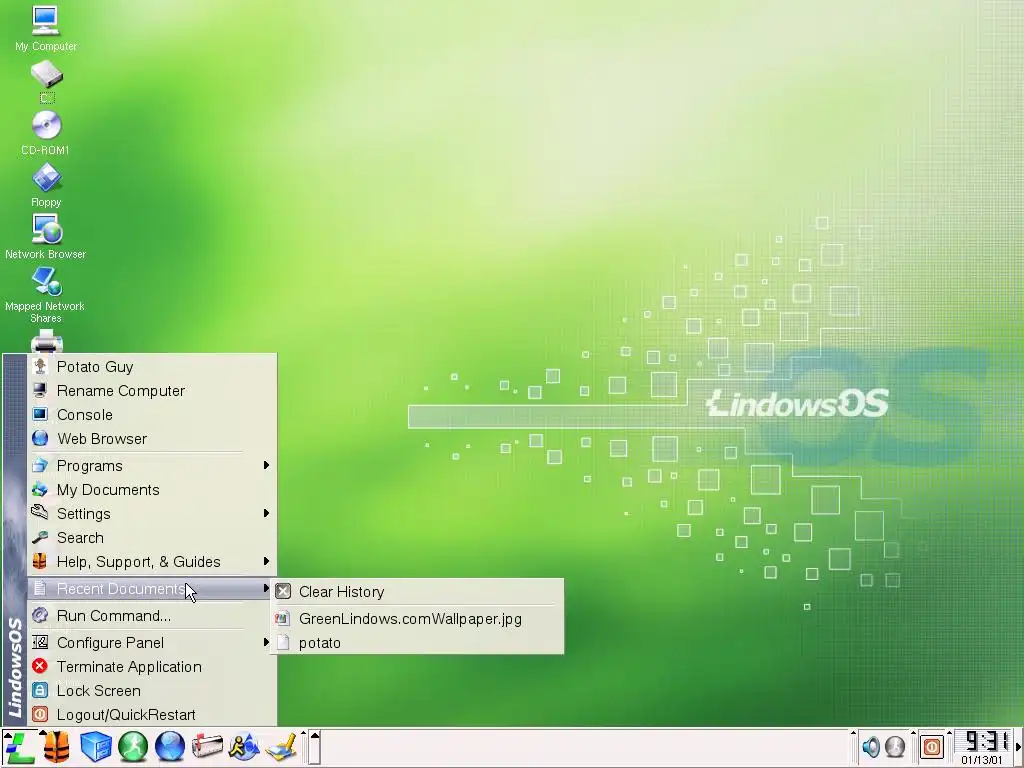Click the green running man panel icon
Viewport: 1024px width, 768px height.
point(133,747)
